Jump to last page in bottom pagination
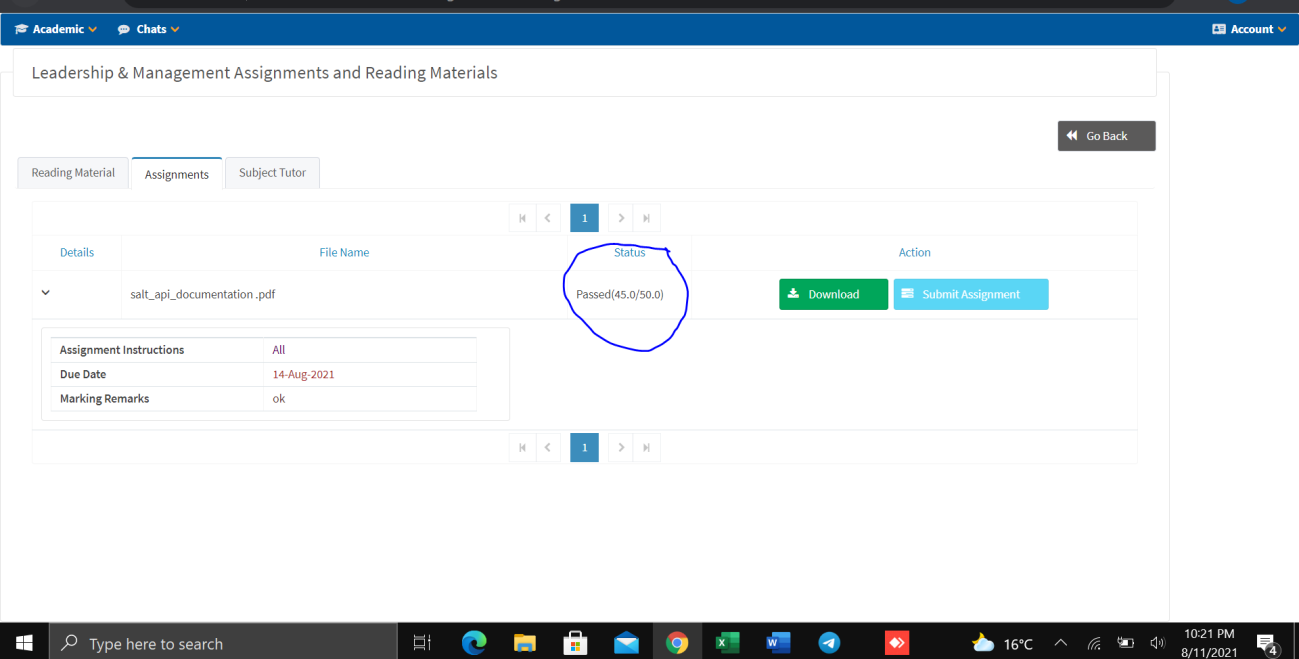Image resolution: width=1299 pixels, height=659 pixels. (647, 447)
